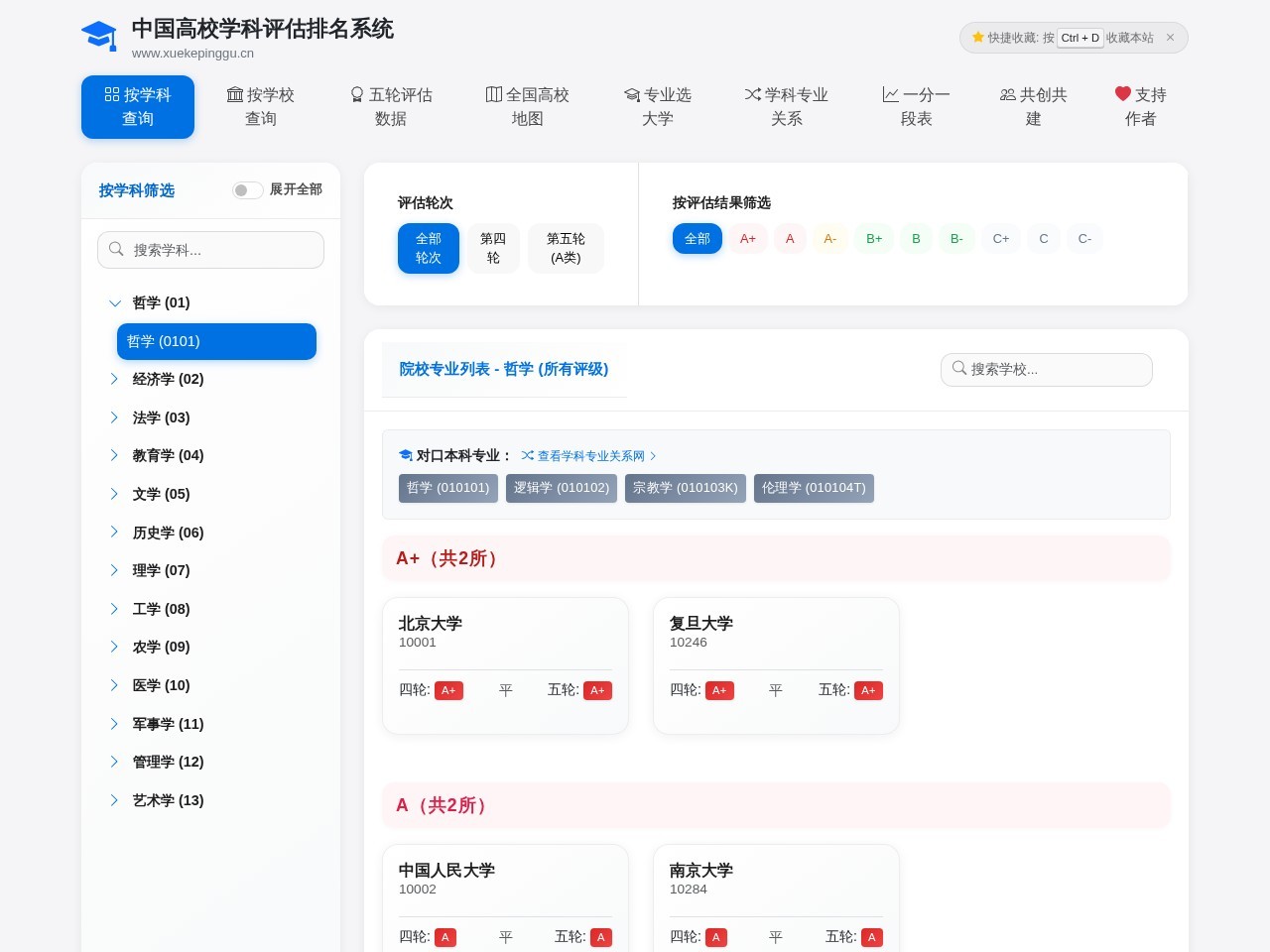Click the magnifier icon in subject search

116,249
